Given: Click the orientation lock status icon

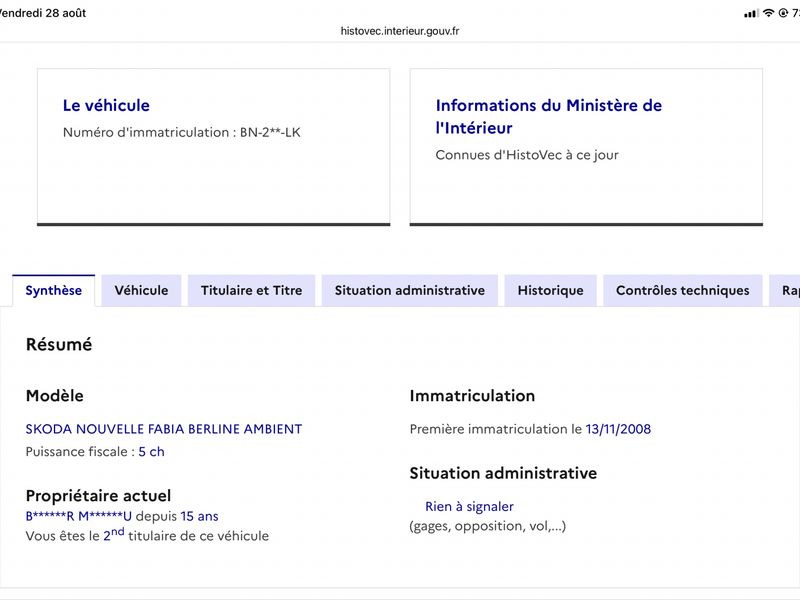Looking at the screenshot, I should click(x=783, y=13).
